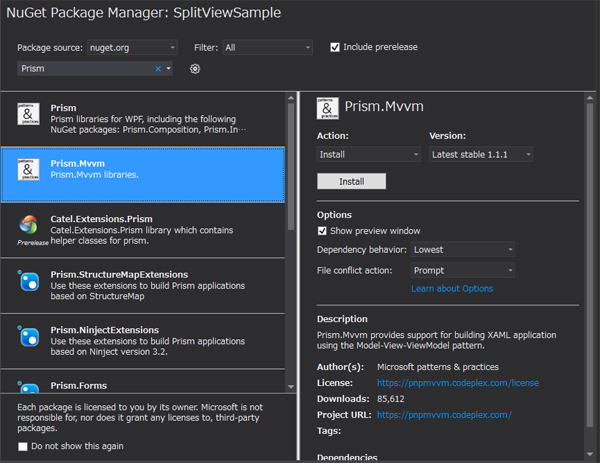The width and height of the screenshot is (600, 463).
Task: Toggle the Include prerelease checkbox
Action: (x=335, y=47)
